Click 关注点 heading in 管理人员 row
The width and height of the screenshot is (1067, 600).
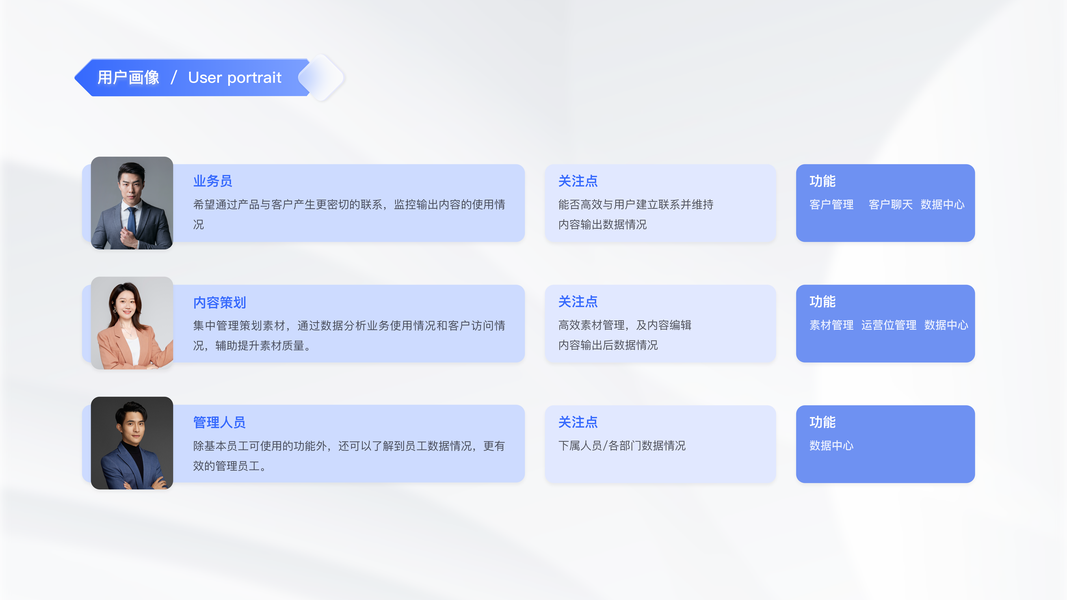[x=578, y=422]
